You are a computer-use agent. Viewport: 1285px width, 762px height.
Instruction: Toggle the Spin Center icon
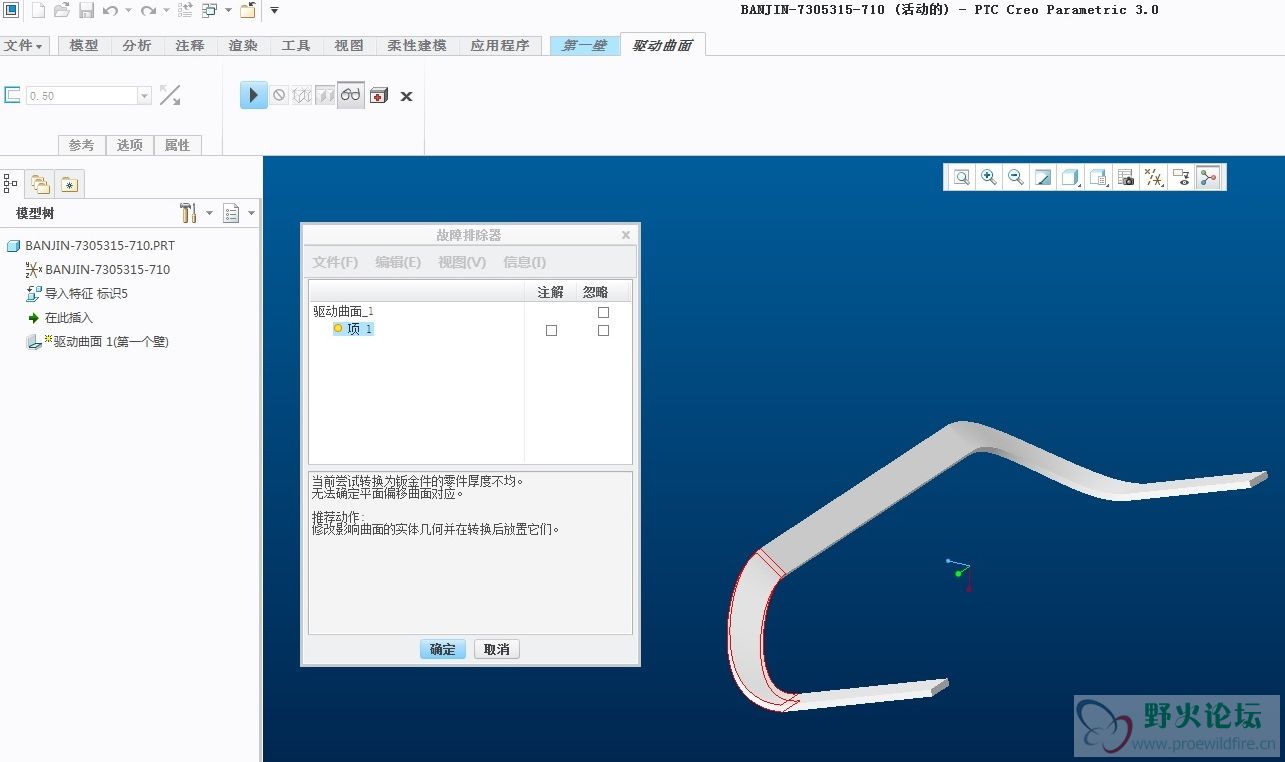coord(1208,177)
